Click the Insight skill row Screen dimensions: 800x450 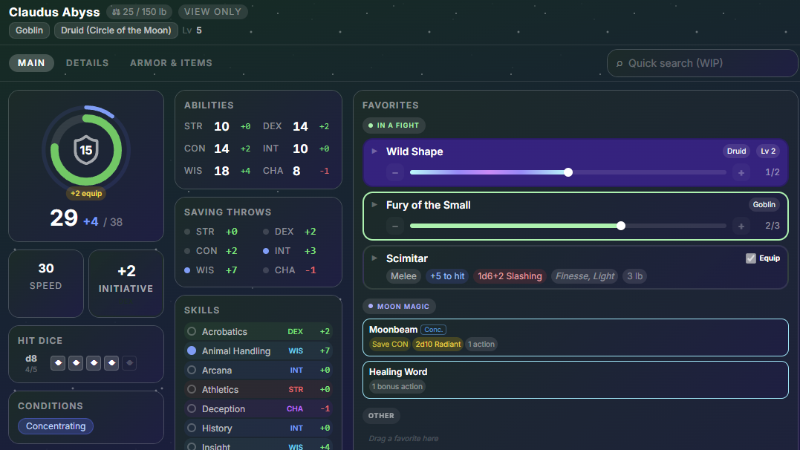click(259, 446)
